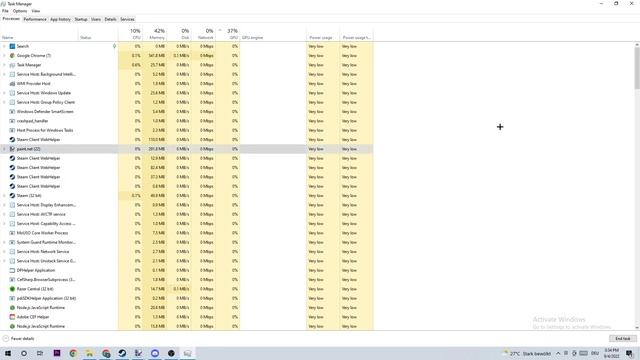Expand Service Host: Network Service

4,251
